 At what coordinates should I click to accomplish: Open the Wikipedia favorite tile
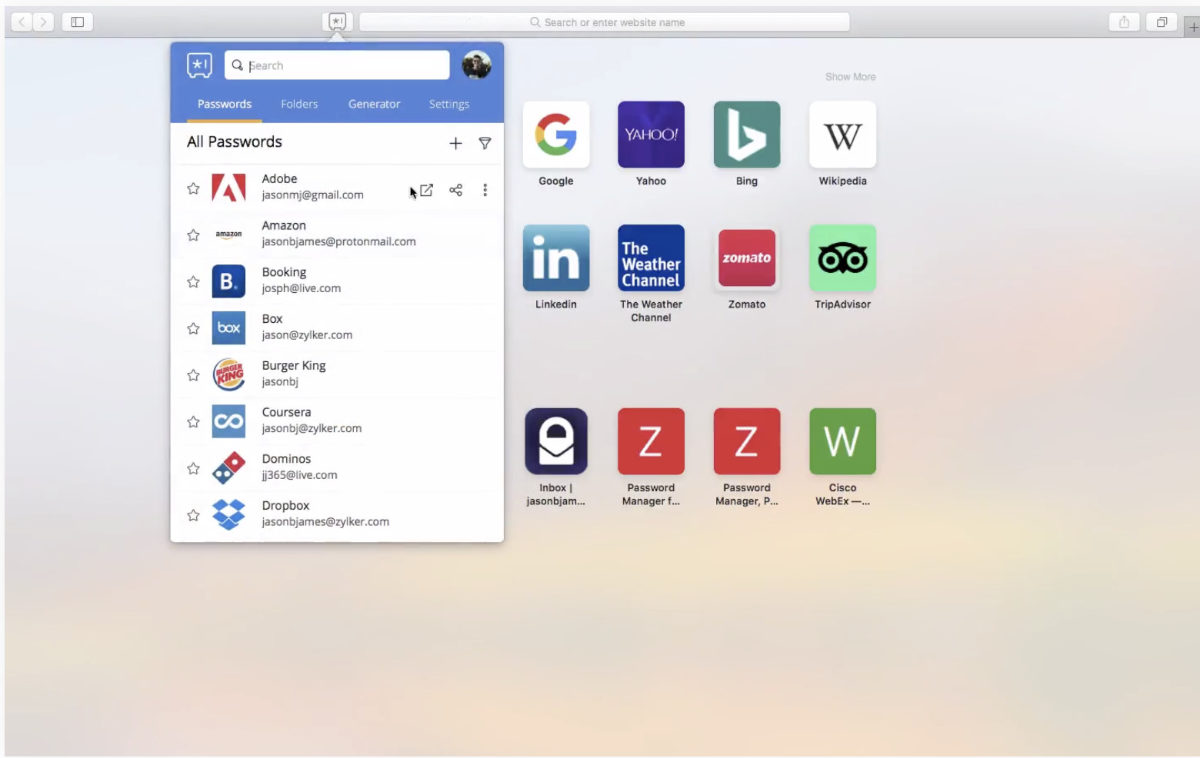842,135
